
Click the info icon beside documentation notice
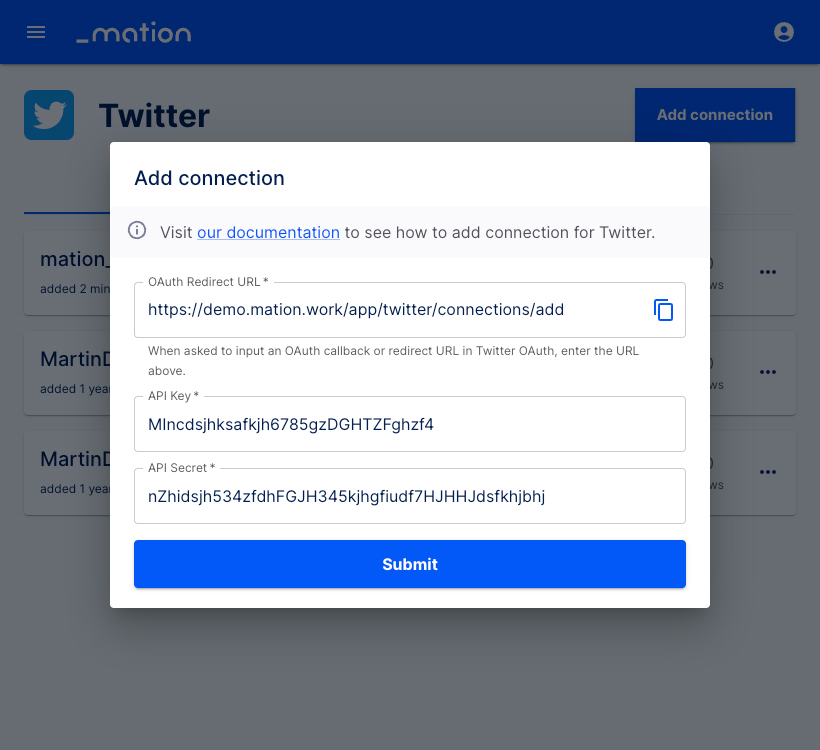137,231
